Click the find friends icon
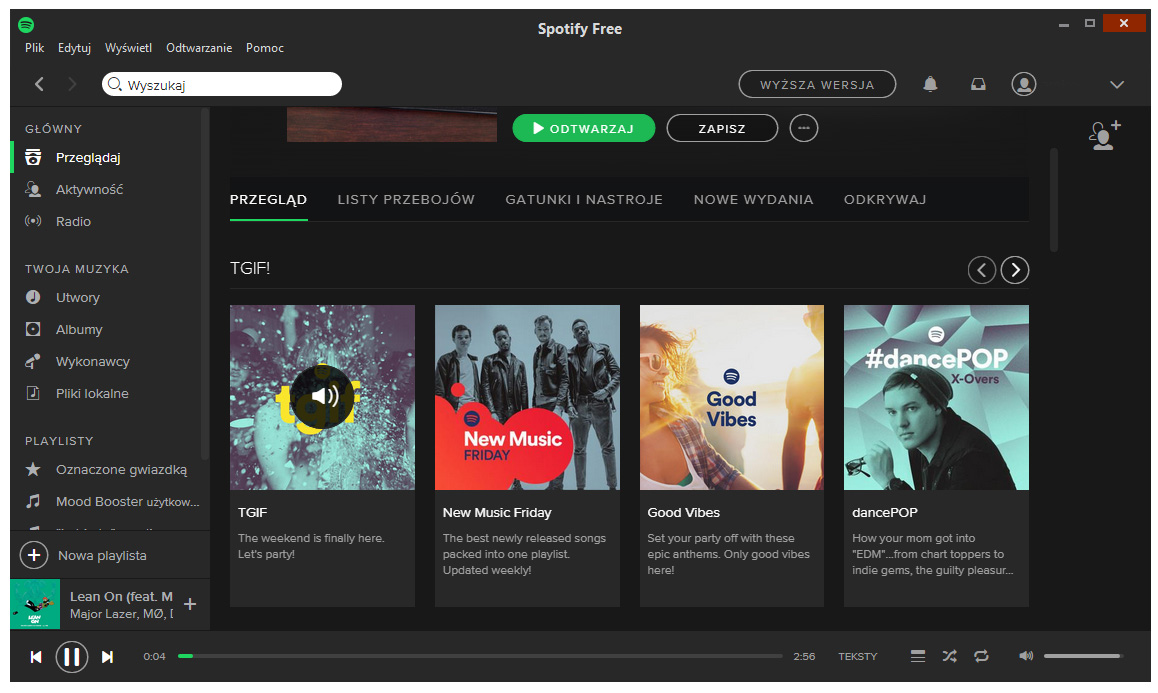Viewport: 1158px width, 693px height. [x=1104, y=135]
